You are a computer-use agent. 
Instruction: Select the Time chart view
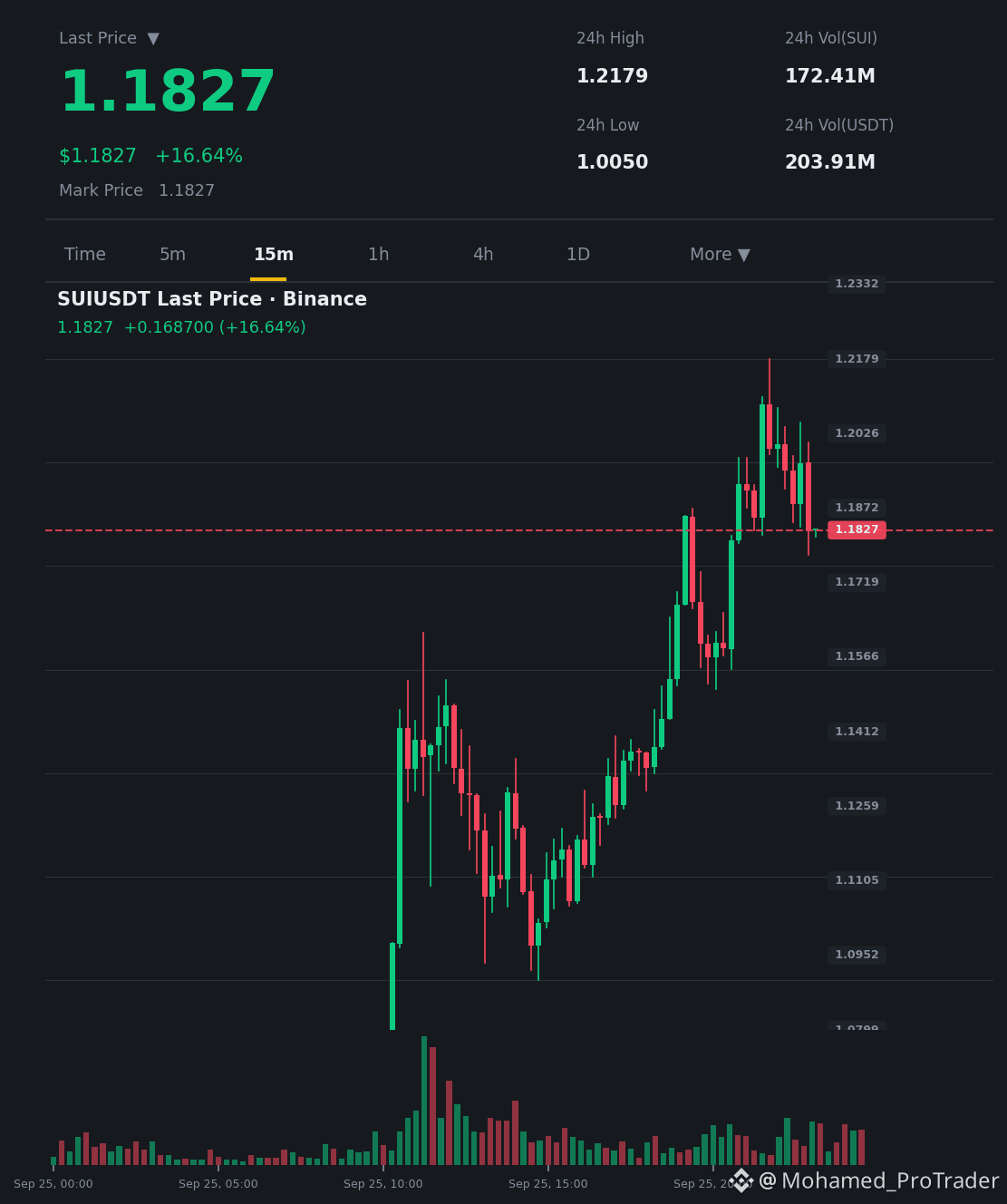(x=85, y=255)
